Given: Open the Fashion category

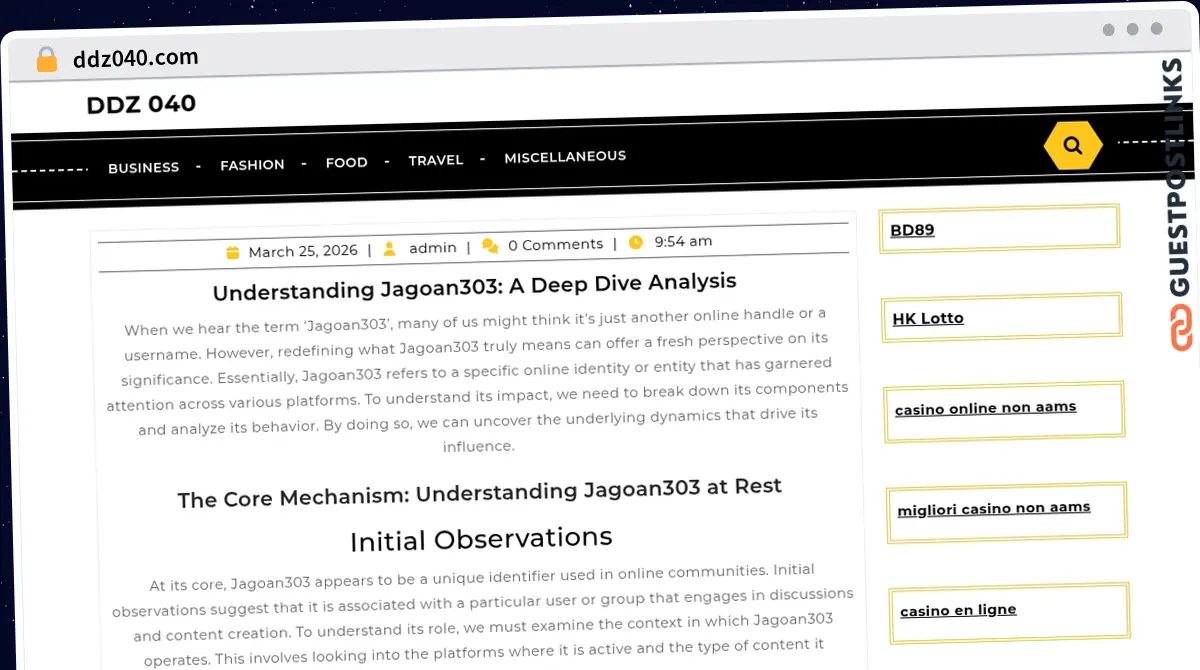Looking at the screenshot, I should coord(252,164).
